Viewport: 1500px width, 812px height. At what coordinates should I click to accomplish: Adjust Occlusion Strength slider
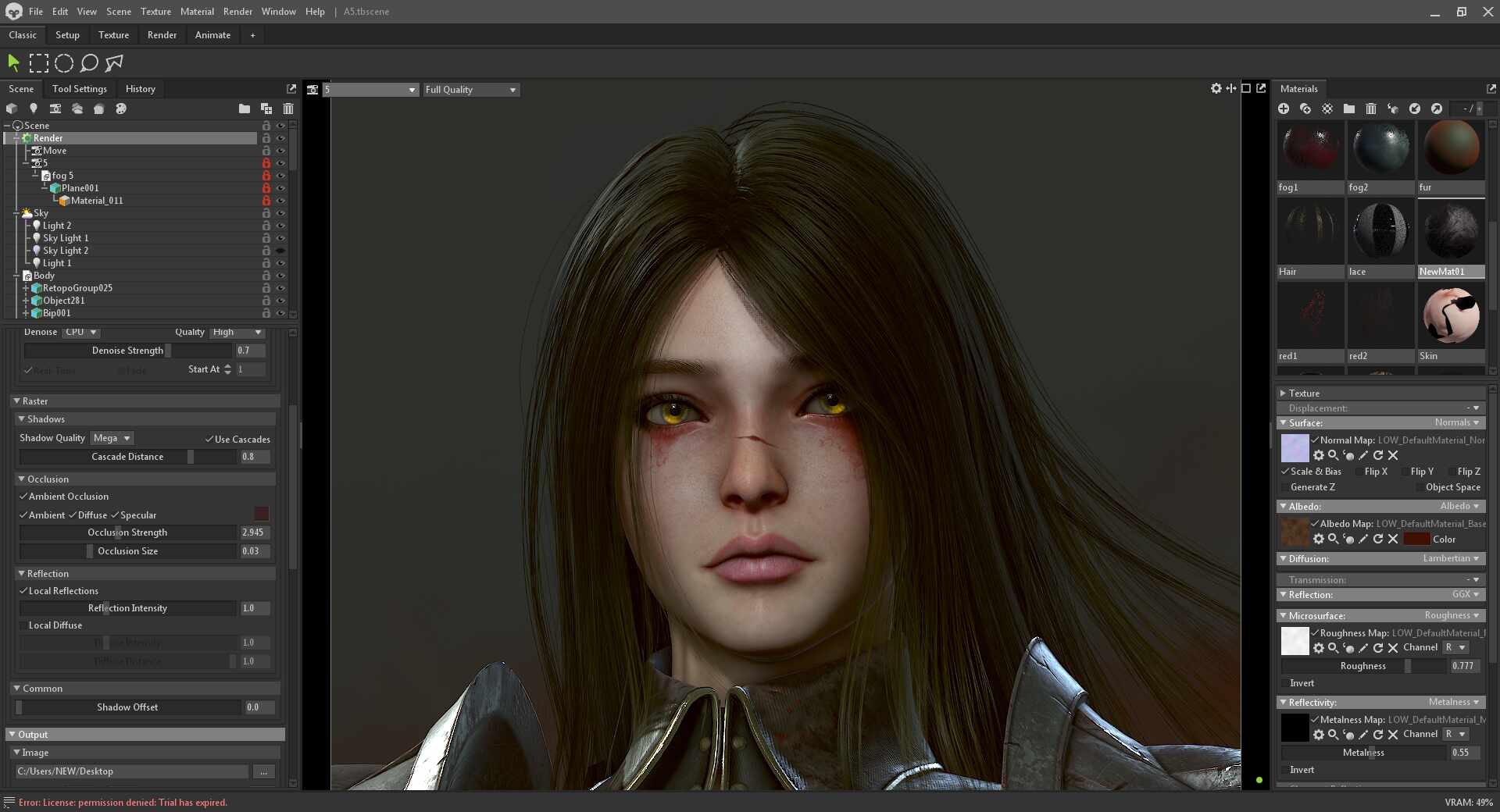click(127, 532)
